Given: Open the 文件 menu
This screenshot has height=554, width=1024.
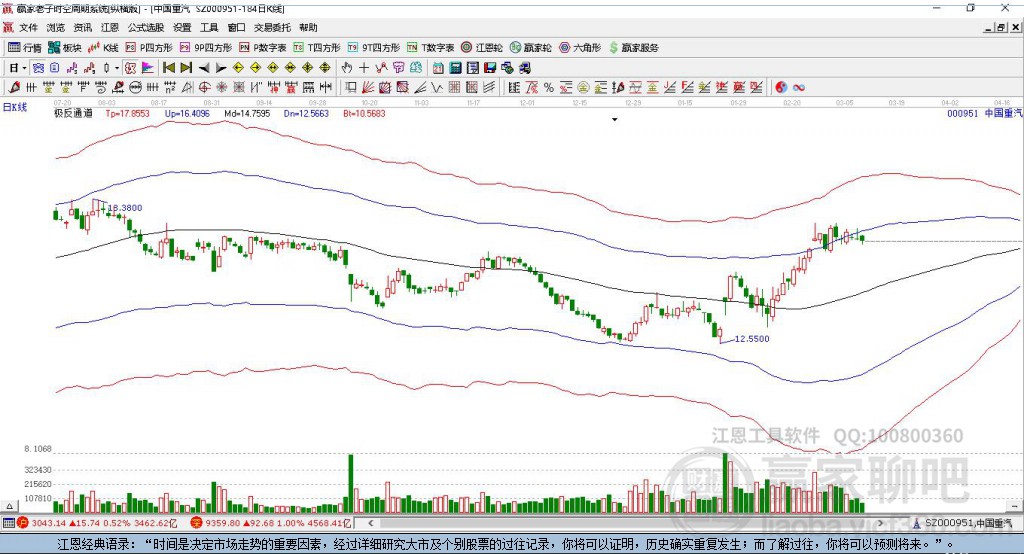Looking at the screenshot, I should [28, 27].
